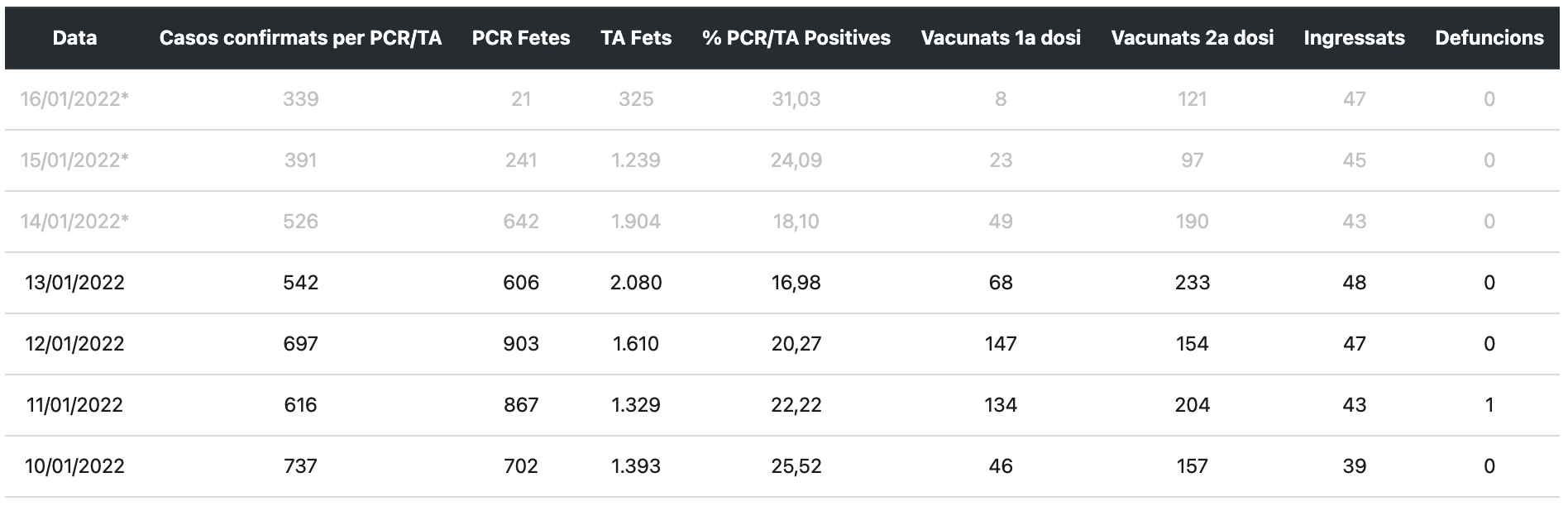This screenshot has width=1568, height=506.
Task: Select the Defuncions column header
Action: click(1489, 38)
